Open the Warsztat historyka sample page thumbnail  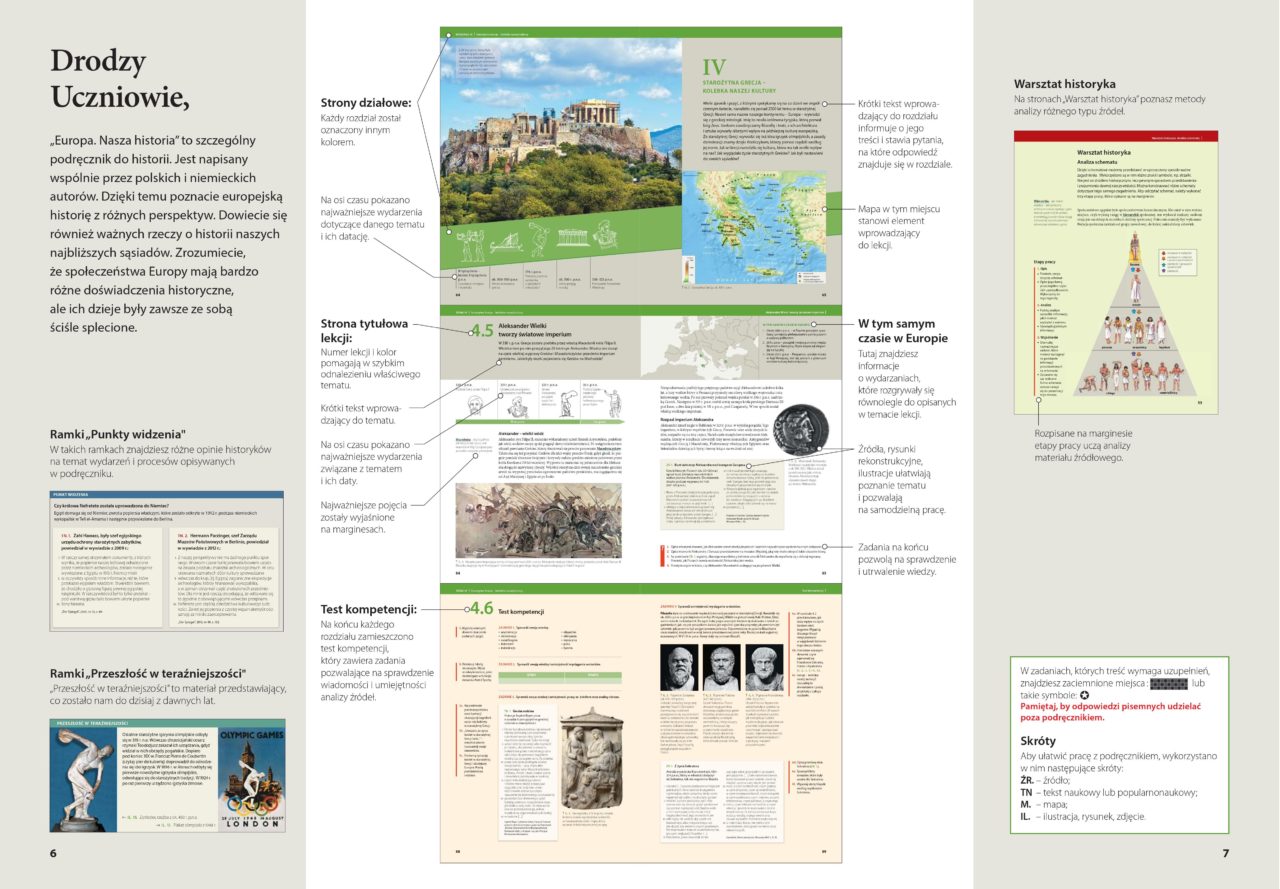[x=1115, y=272]
